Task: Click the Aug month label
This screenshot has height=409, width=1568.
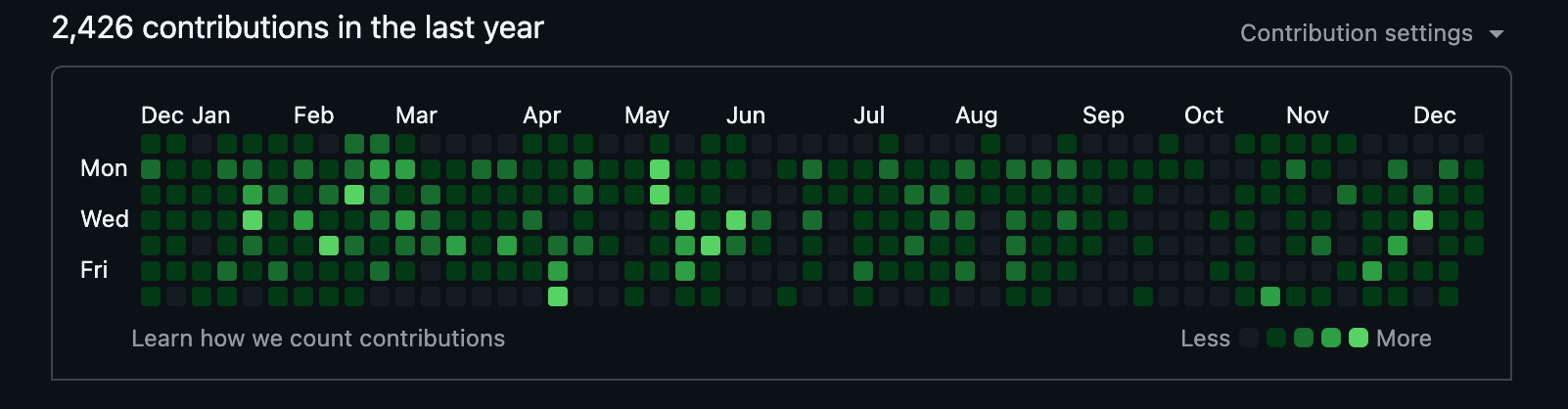Action: pos(977,115)
